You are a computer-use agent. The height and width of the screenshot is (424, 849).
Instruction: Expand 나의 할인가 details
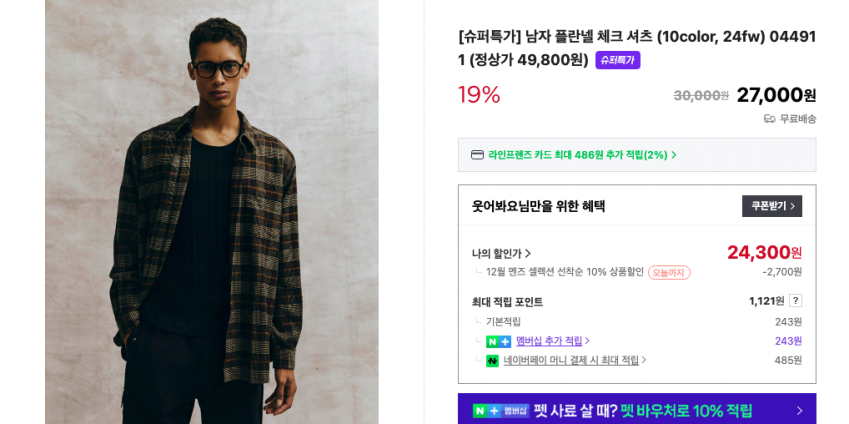click(x=502, y=254)
